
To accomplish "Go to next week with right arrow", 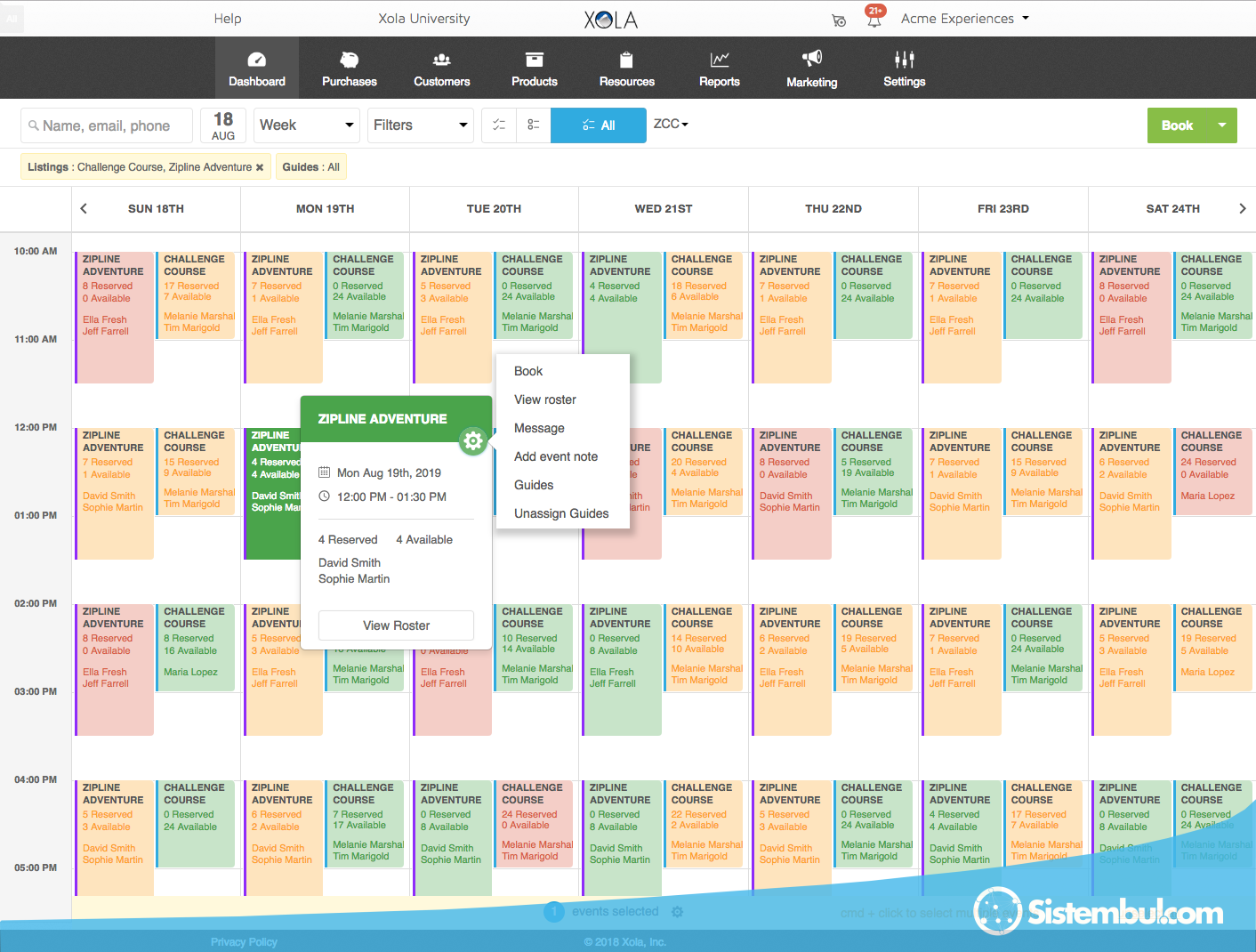I will [1243, 208].
